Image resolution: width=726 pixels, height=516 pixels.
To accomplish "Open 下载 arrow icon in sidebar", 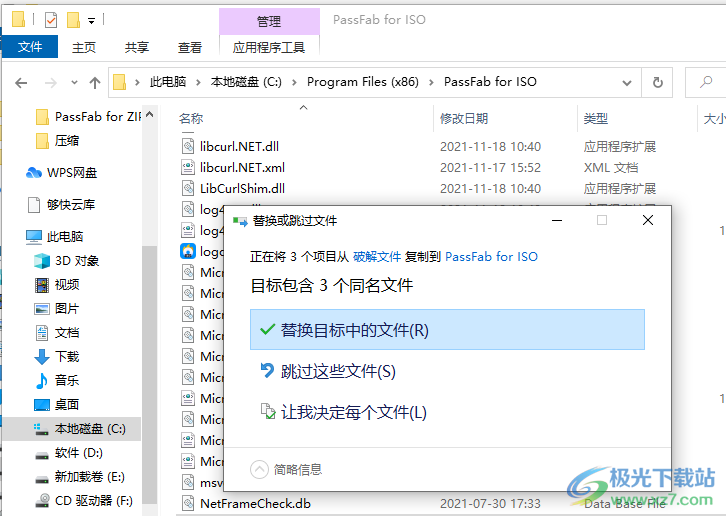I will tap(42, 357).
